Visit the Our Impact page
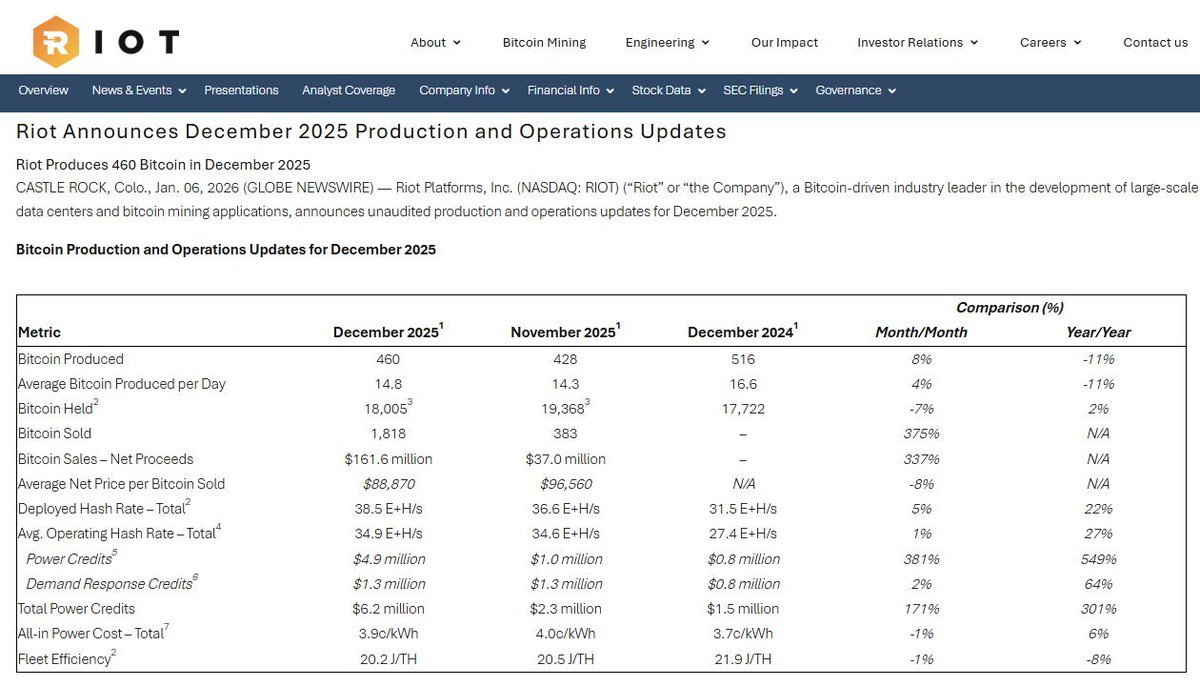The image size is (1200, 686). tap(784, 42)
